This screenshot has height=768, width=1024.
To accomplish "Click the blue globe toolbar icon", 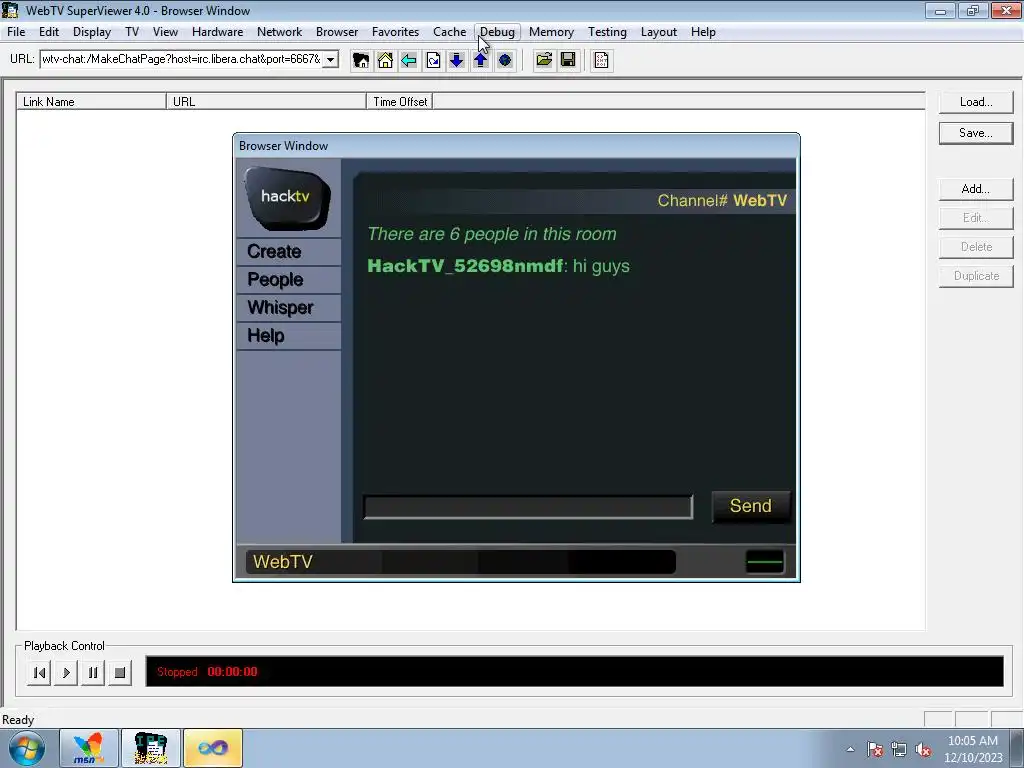I will tap(505, 60).
